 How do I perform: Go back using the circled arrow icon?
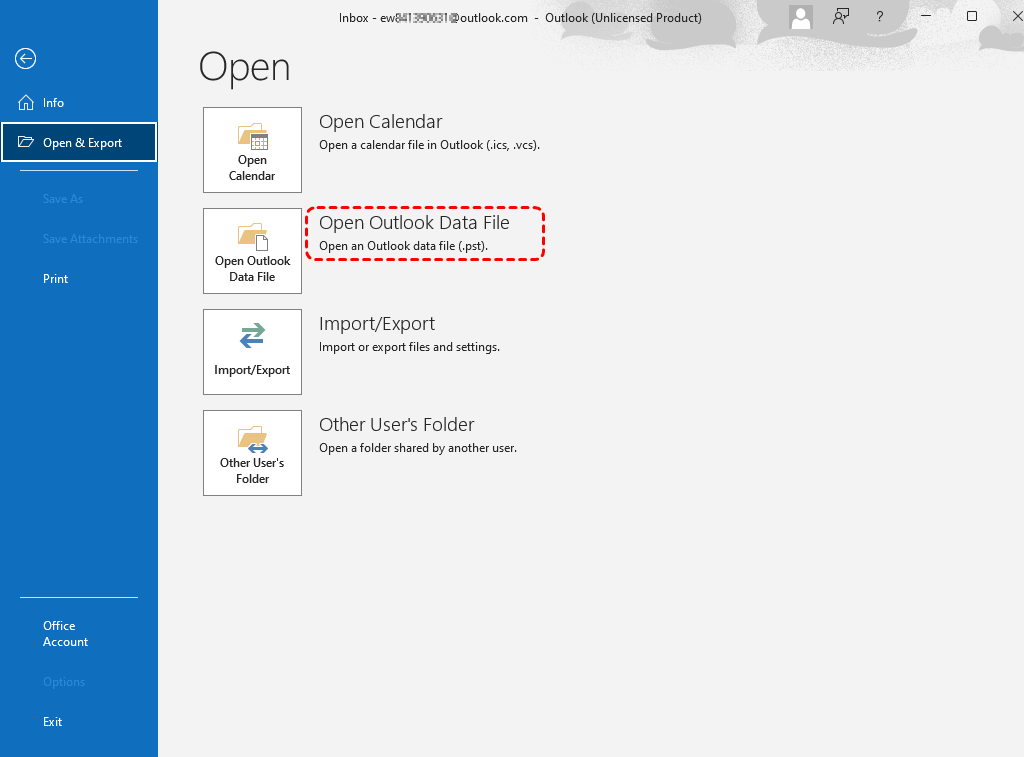coord(25,59)
